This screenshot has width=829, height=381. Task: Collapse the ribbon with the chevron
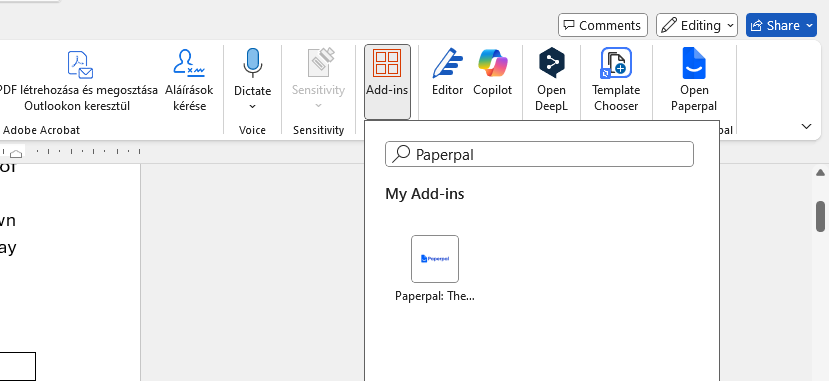point(806,126)
